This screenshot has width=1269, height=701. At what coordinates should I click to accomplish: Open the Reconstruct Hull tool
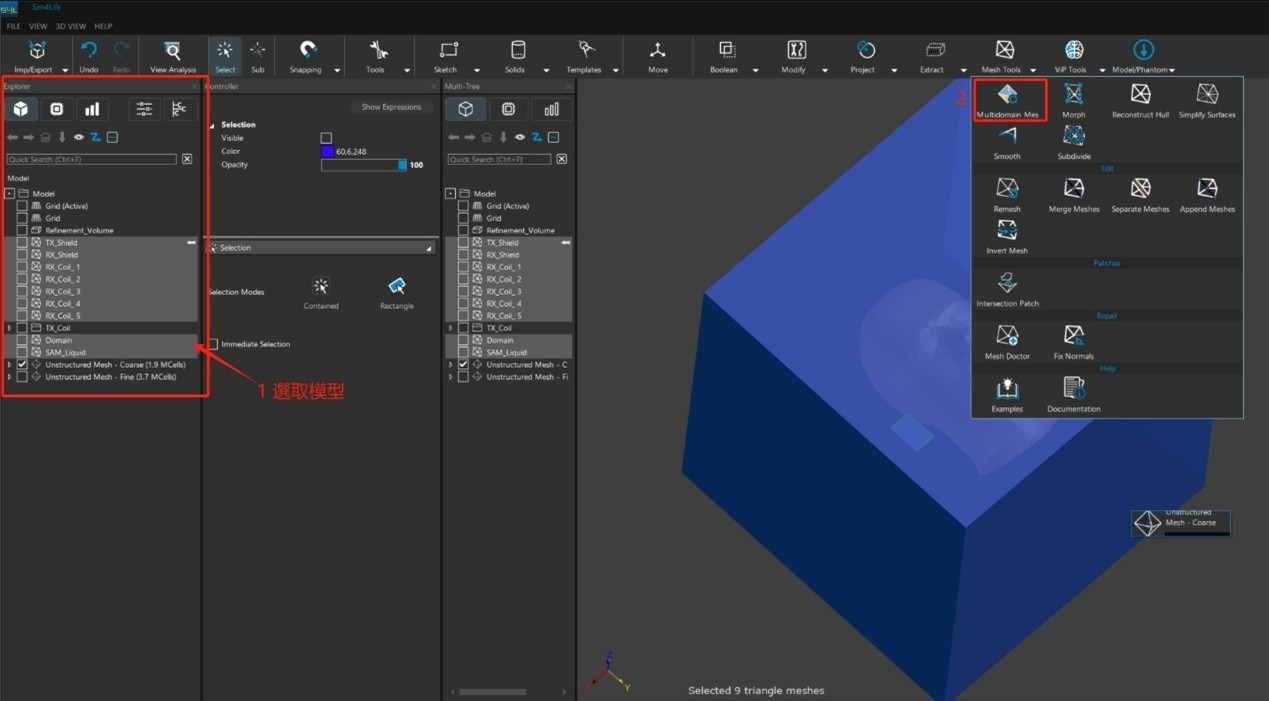(1140, 96)
